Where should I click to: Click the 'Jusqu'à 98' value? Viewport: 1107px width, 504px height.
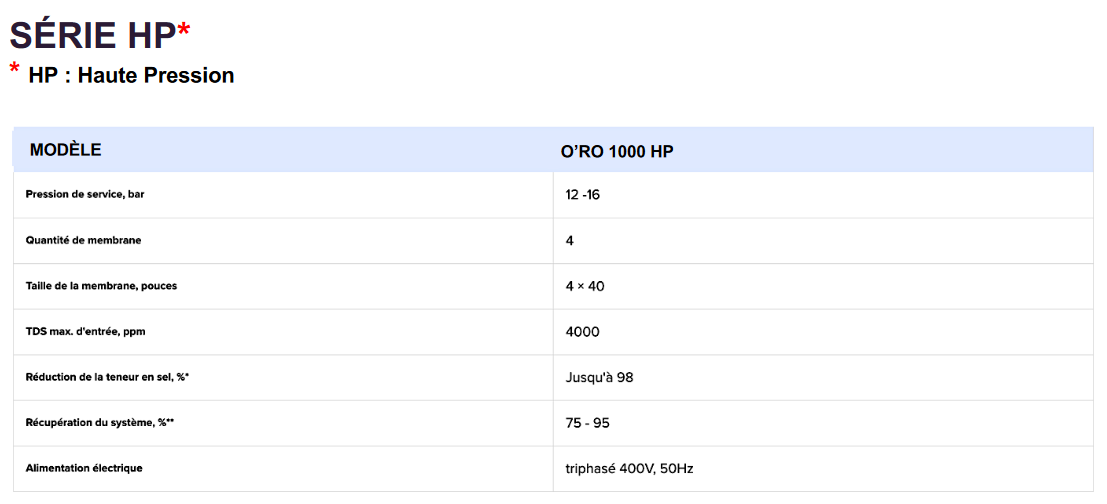(599, 378)
